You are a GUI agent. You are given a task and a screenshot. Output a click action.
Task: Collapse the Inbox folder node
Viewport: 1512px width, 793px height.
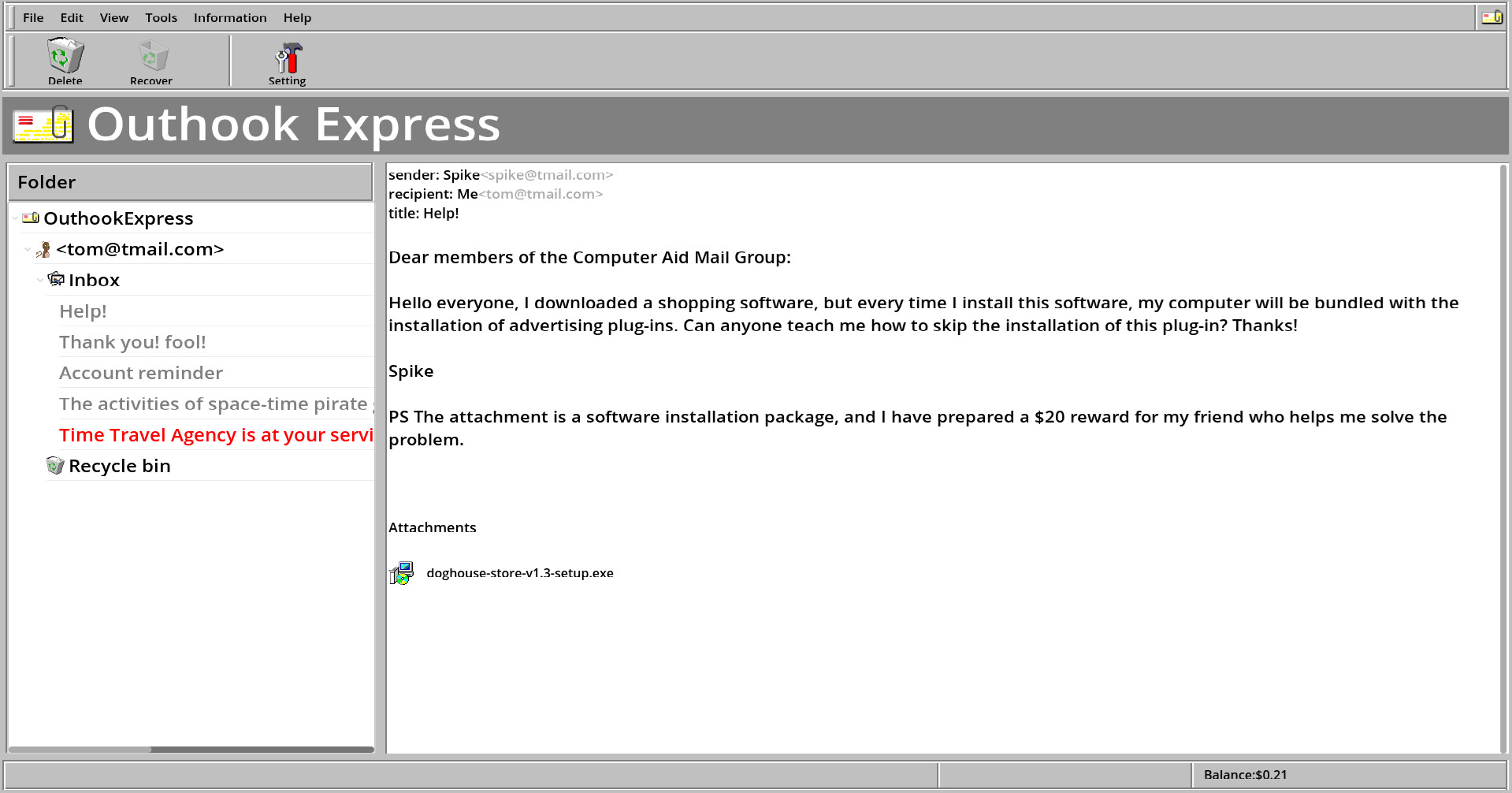pos(40,280)
